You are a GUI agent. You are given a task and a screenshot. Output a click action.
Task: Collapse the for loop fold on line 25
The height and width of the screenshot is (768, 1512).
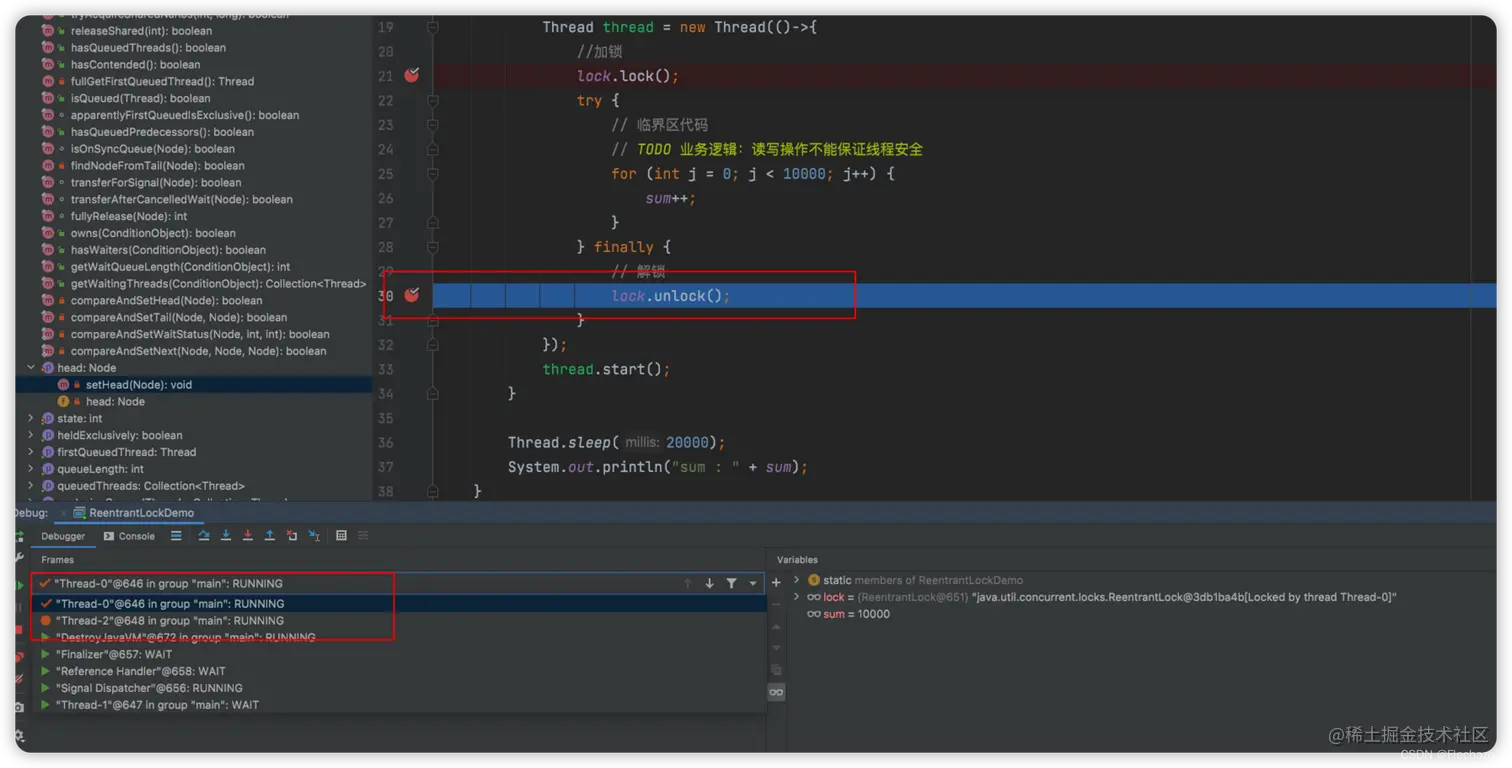(433, 173)
